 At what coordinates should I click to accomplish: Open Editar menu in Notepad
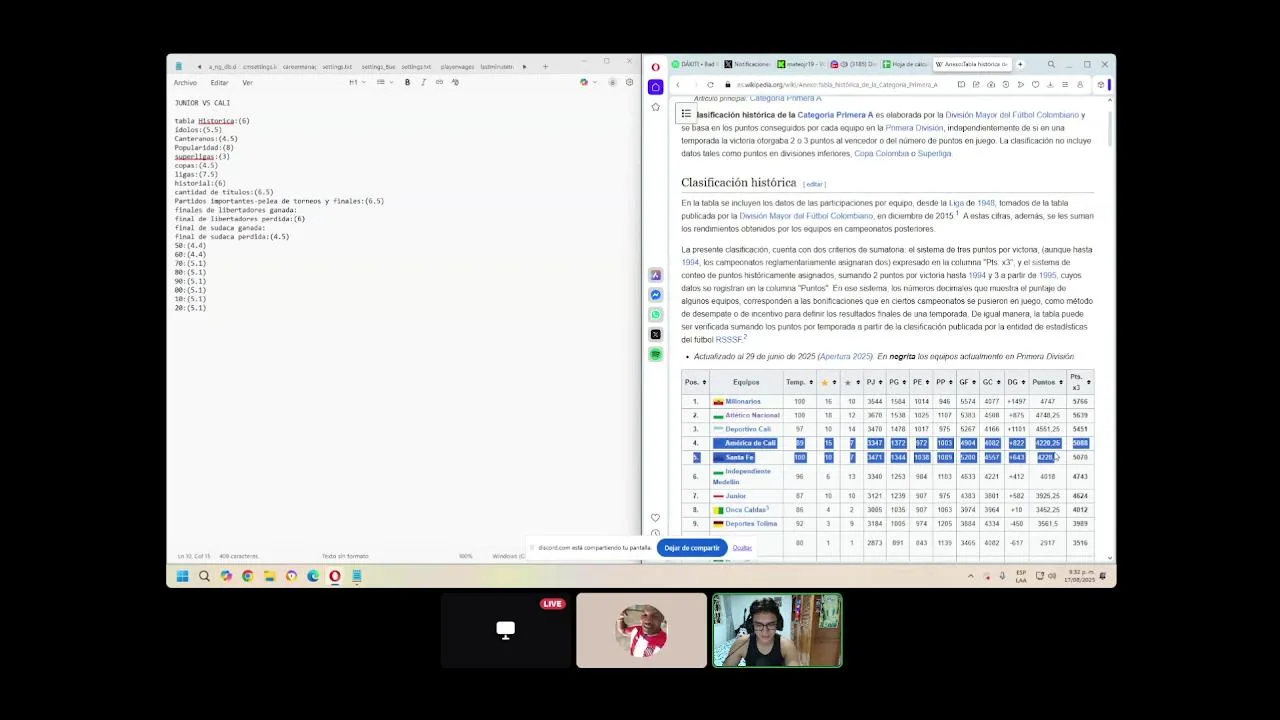[219, 83]
